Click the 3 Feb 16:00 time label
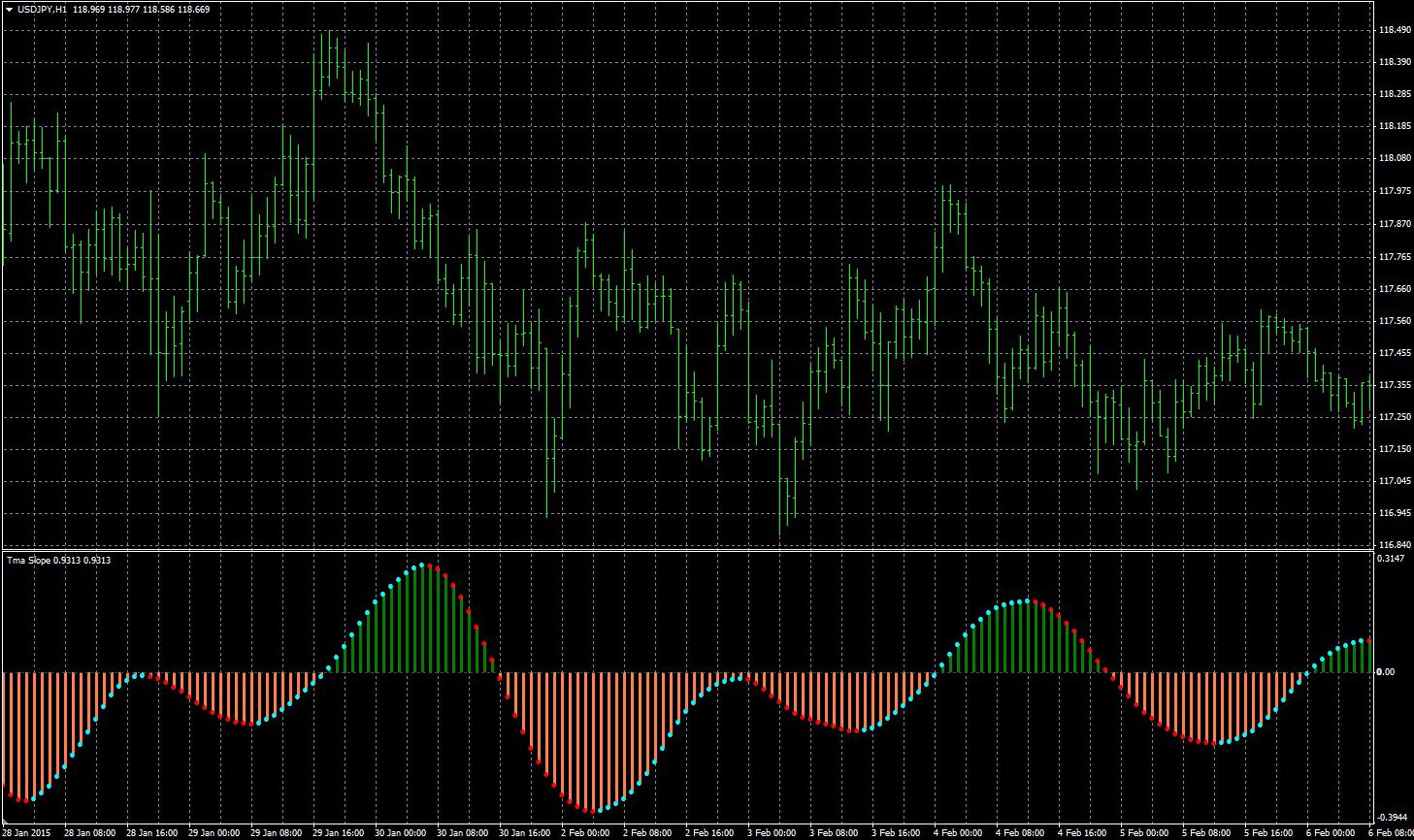The height and width of the screenshot is (840, 1414). (897, 832)
